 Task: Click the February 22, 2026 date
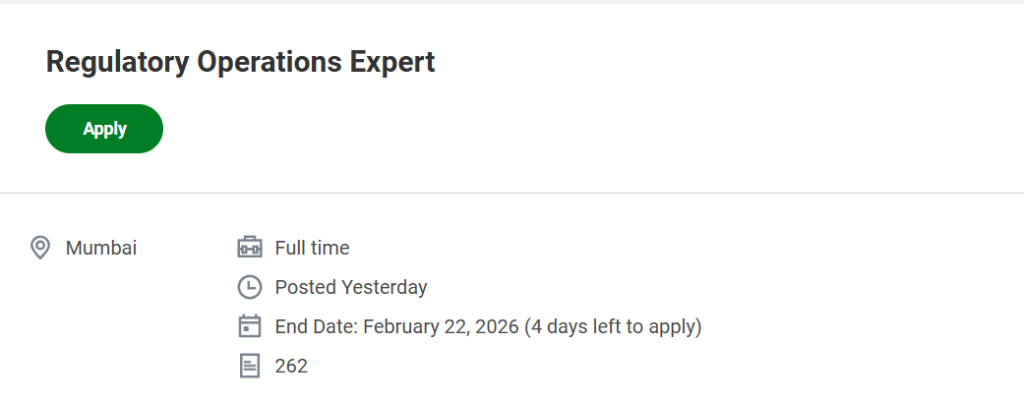[x=440, y=327]
